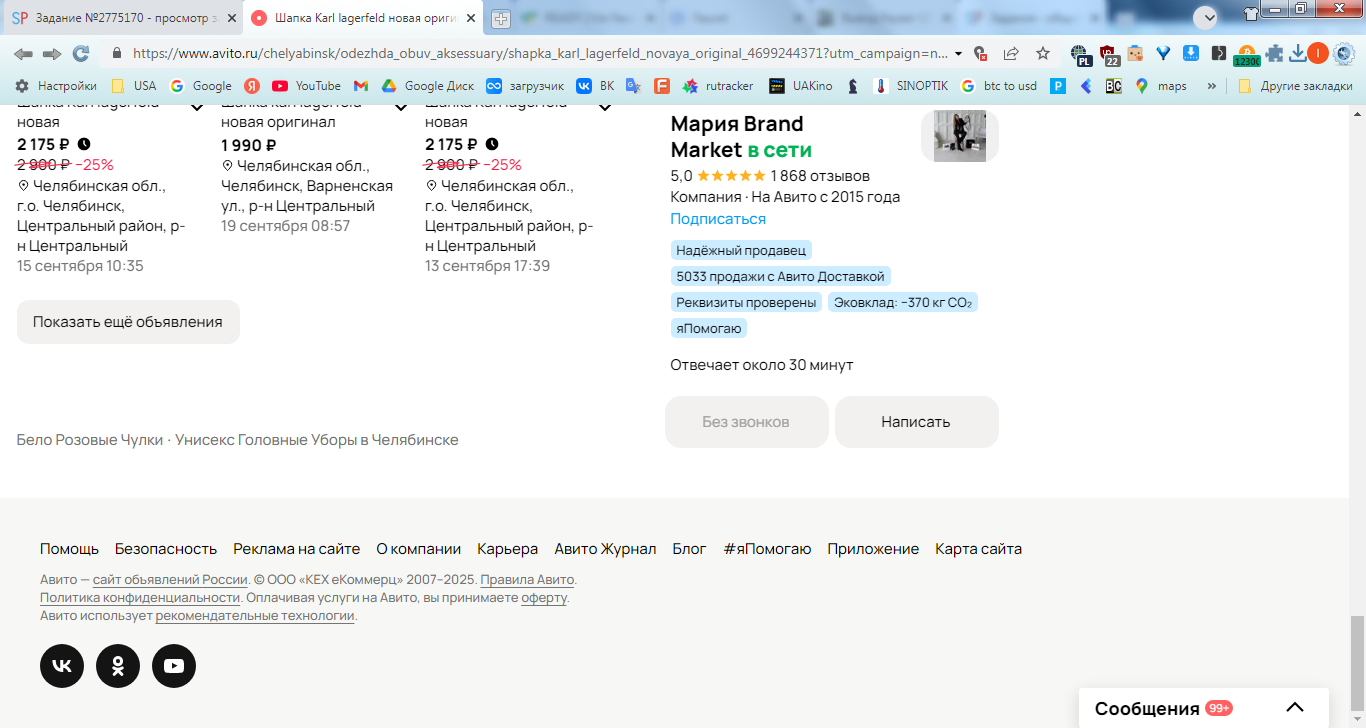Open the uBlock extension icon showing 22
The width and height of the screenshot is (1366, 728).
1108,54
